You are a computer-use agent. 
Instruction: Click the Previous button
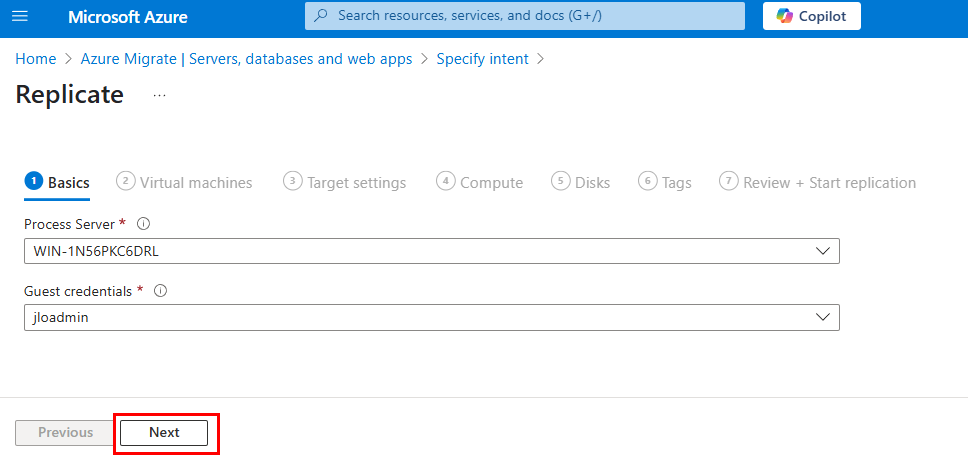65,432
